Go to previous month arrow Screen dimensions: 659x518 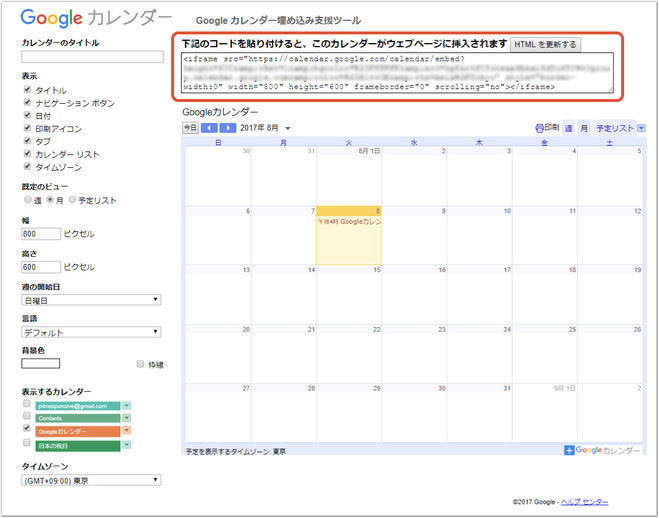coord(209,128)
